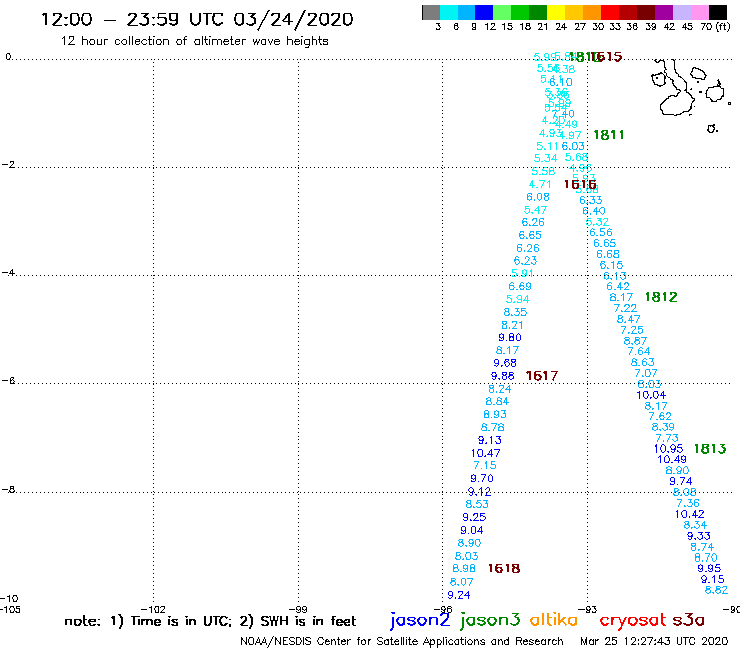Click the latitude axis label -8
Viewport: 740px width, 650px height.
(8, 490)
